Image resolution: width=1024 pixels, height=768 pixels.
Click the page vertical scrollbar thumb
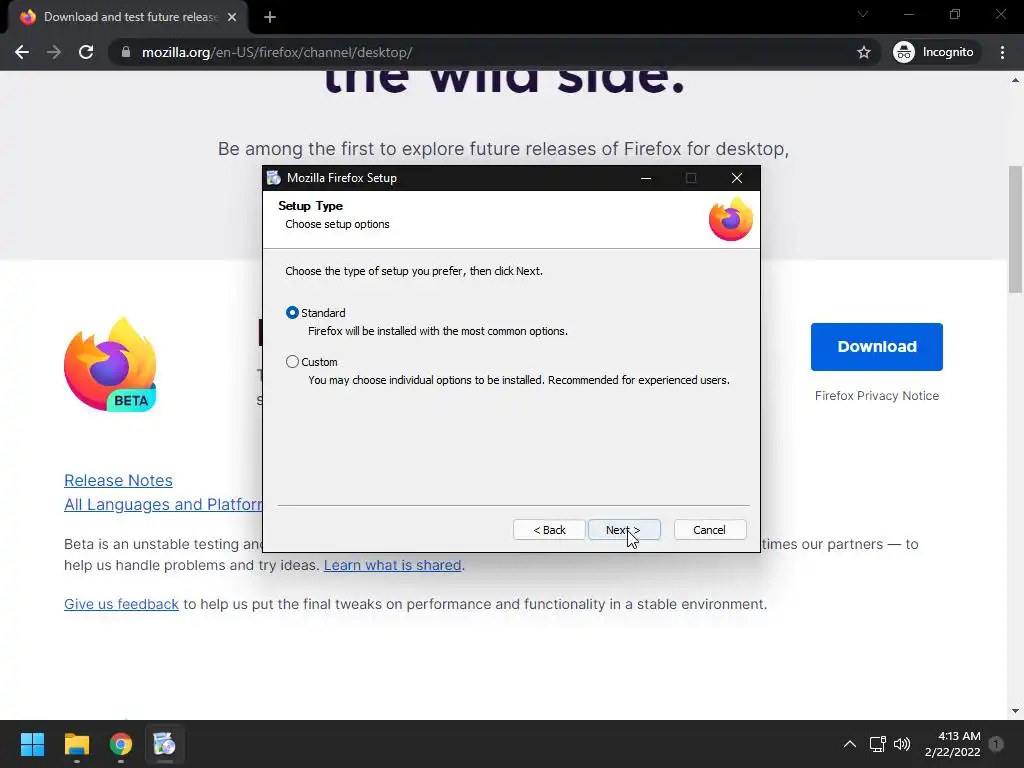tap(1015, 229)
